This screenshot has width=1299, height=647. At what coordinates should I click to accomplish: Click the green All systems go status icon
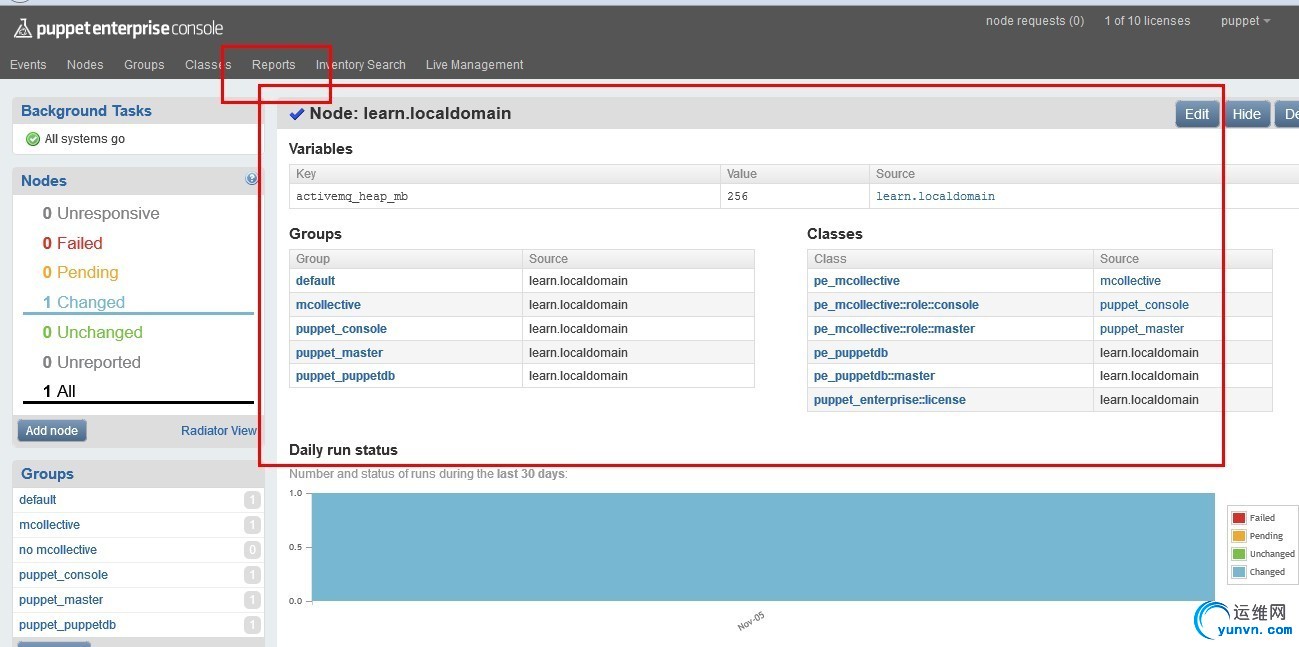point(32,139)
